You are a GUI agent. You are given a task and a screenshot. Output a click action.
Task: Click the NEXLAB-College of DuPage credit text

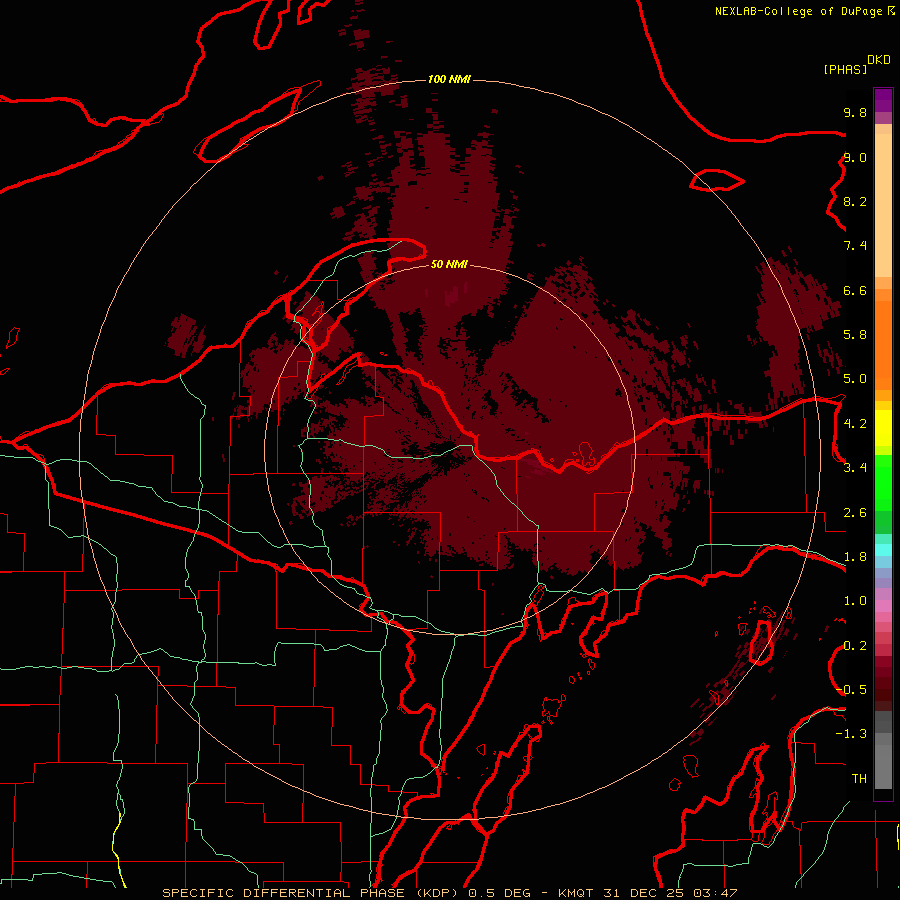pos(799,11)
